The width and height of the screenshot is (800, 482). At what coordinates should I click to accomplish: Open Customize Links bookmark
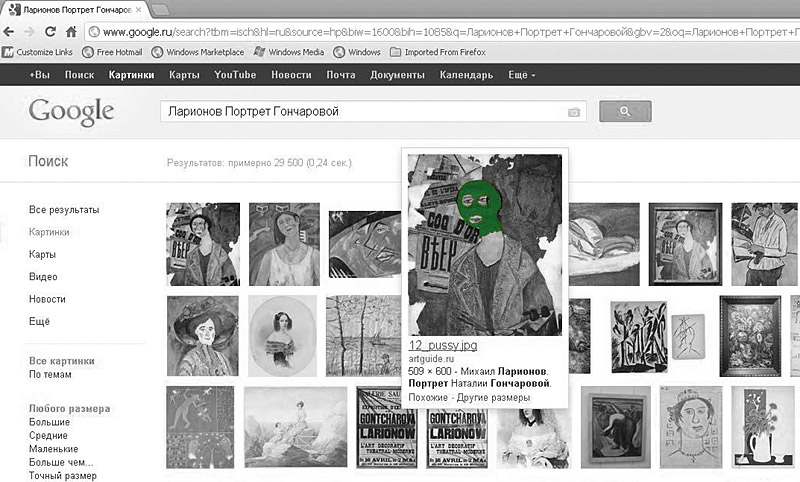38,52
